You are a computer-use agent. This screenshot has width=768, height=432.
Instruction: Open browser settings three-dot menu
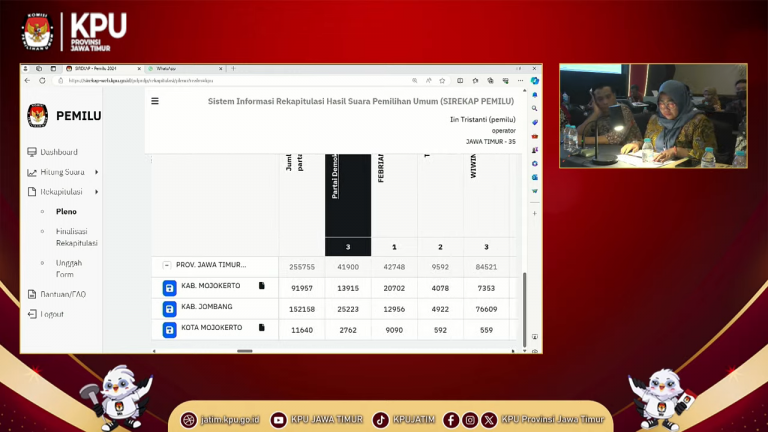[520, 80]
